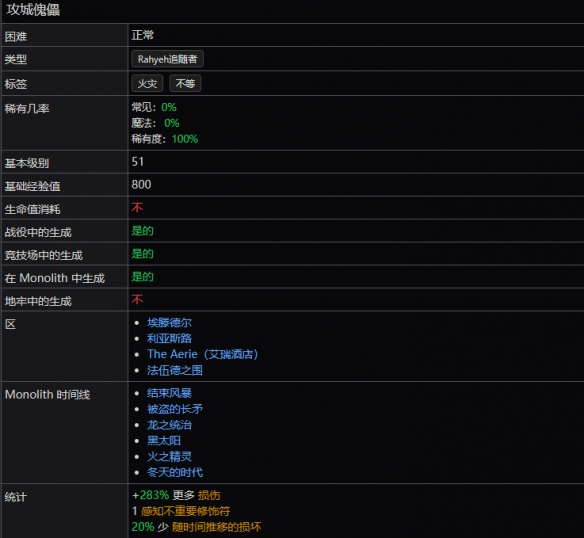Click the red 不 beside 地牢中的生成
The image size is (584, 538).
click(x=137, y=300)
